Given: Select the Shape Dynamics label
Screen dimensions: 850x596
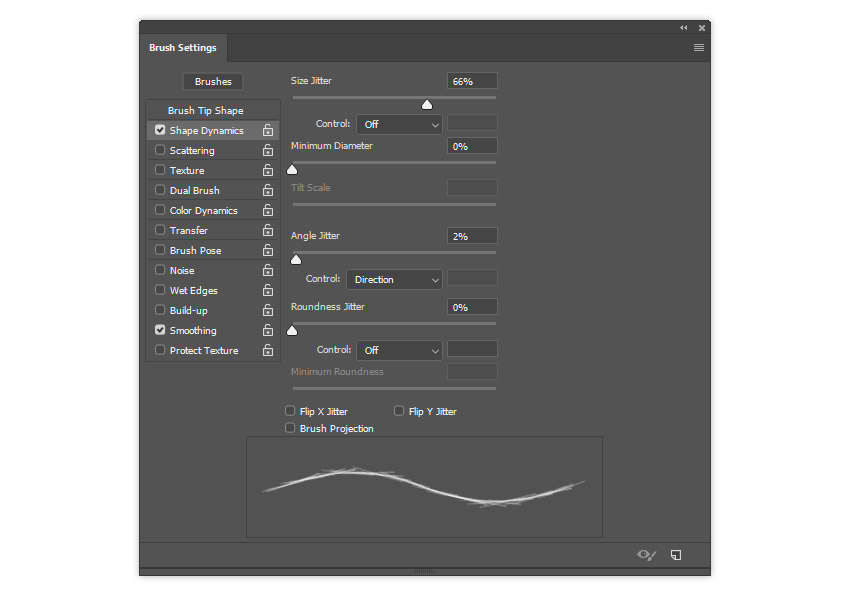Looking at the screenshot, I should [207, 131].
